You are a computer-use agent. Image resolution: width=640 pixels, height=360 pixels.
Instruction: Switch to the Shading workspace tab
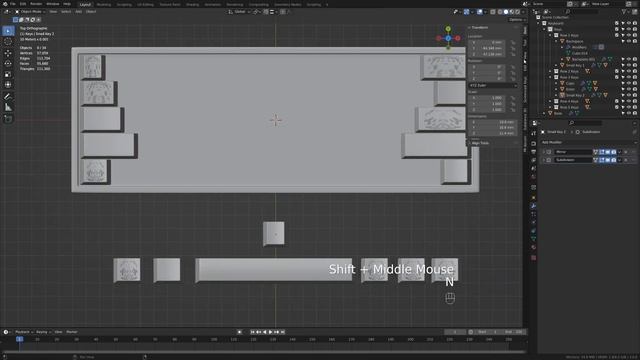(192, 4)
